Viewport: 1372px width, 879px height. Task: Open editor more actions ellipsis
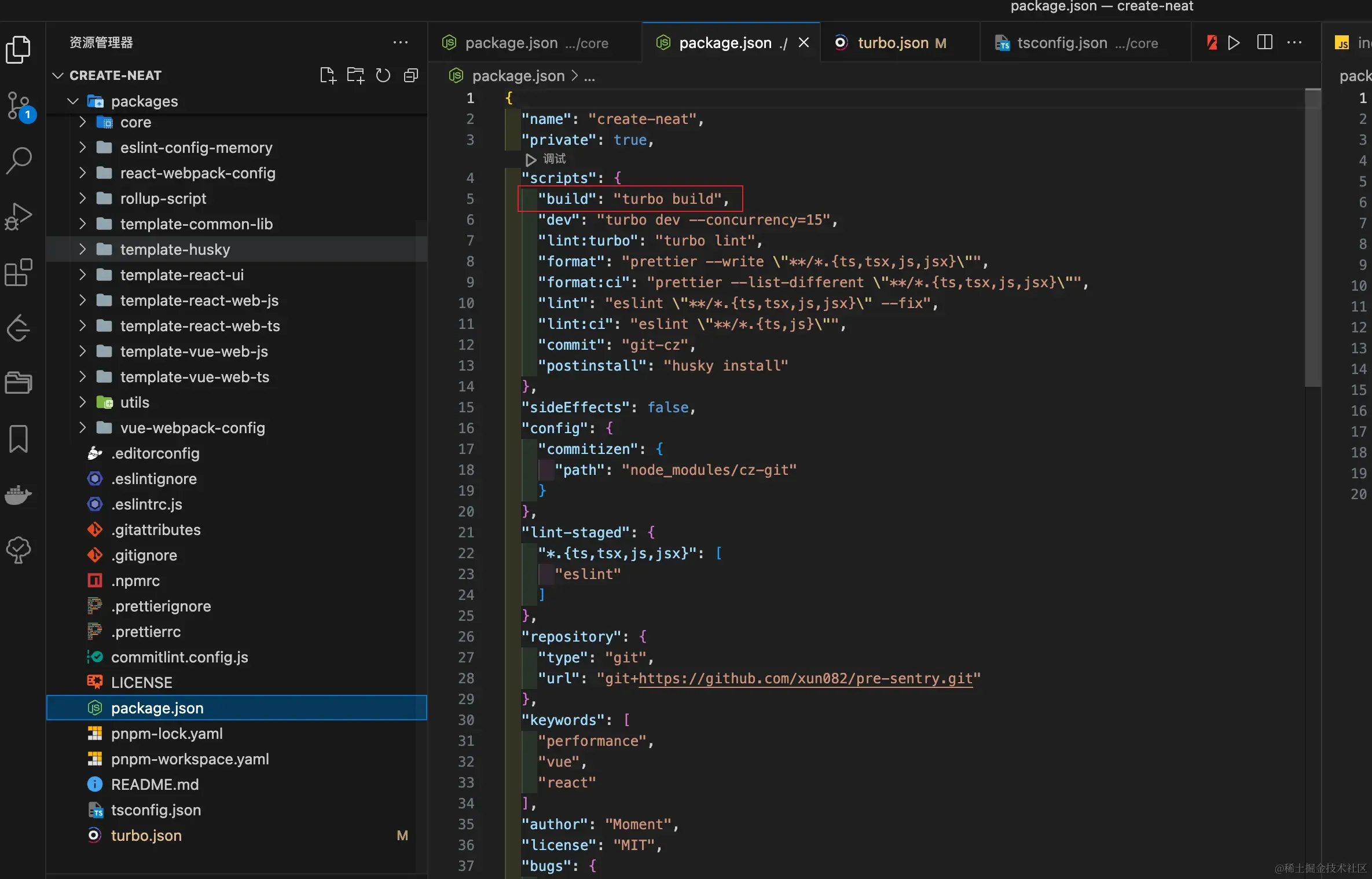pyautogui.click(x=1294, y=42)
